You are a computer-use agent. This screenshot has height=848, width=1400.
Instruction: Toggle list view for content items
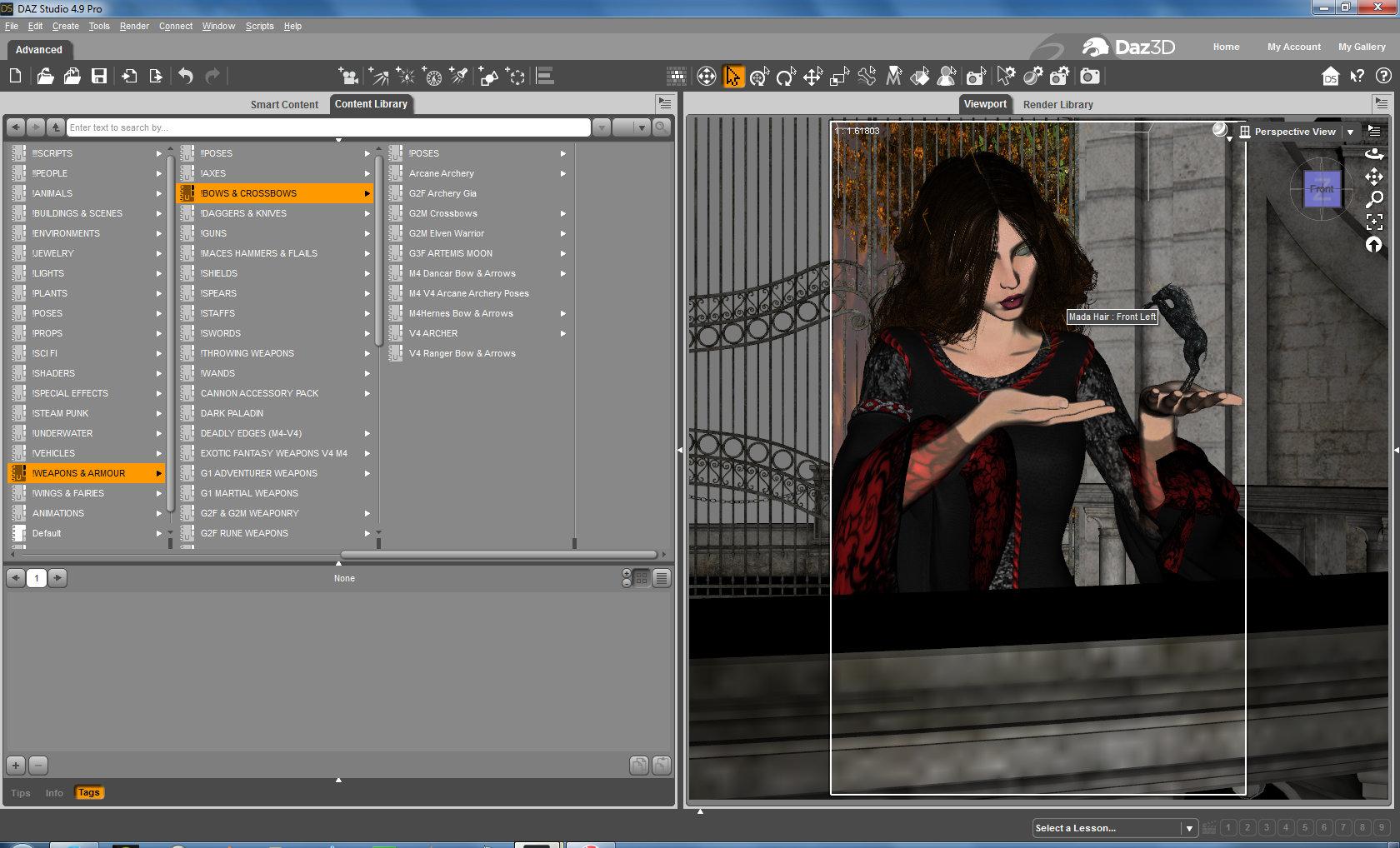click(662, 578)
